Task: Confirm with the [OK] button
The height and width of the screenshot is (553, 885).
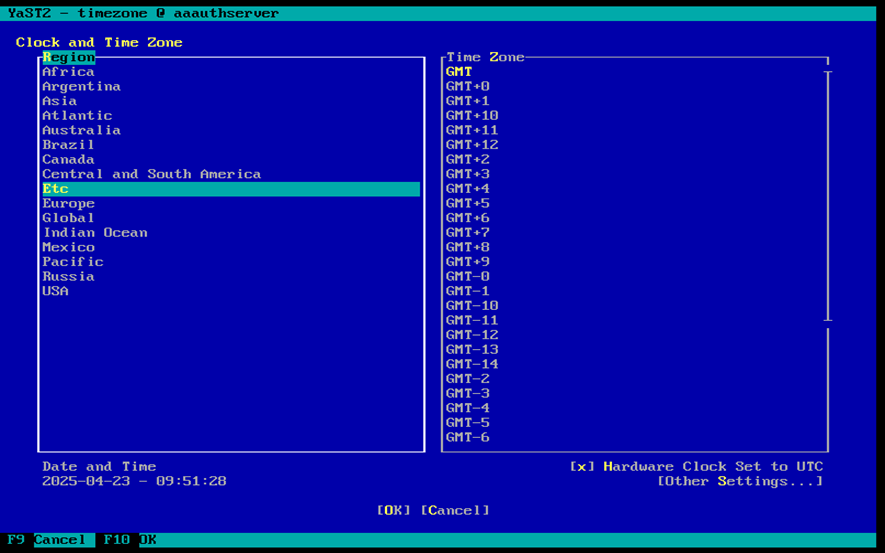Action: coord(394,511)
